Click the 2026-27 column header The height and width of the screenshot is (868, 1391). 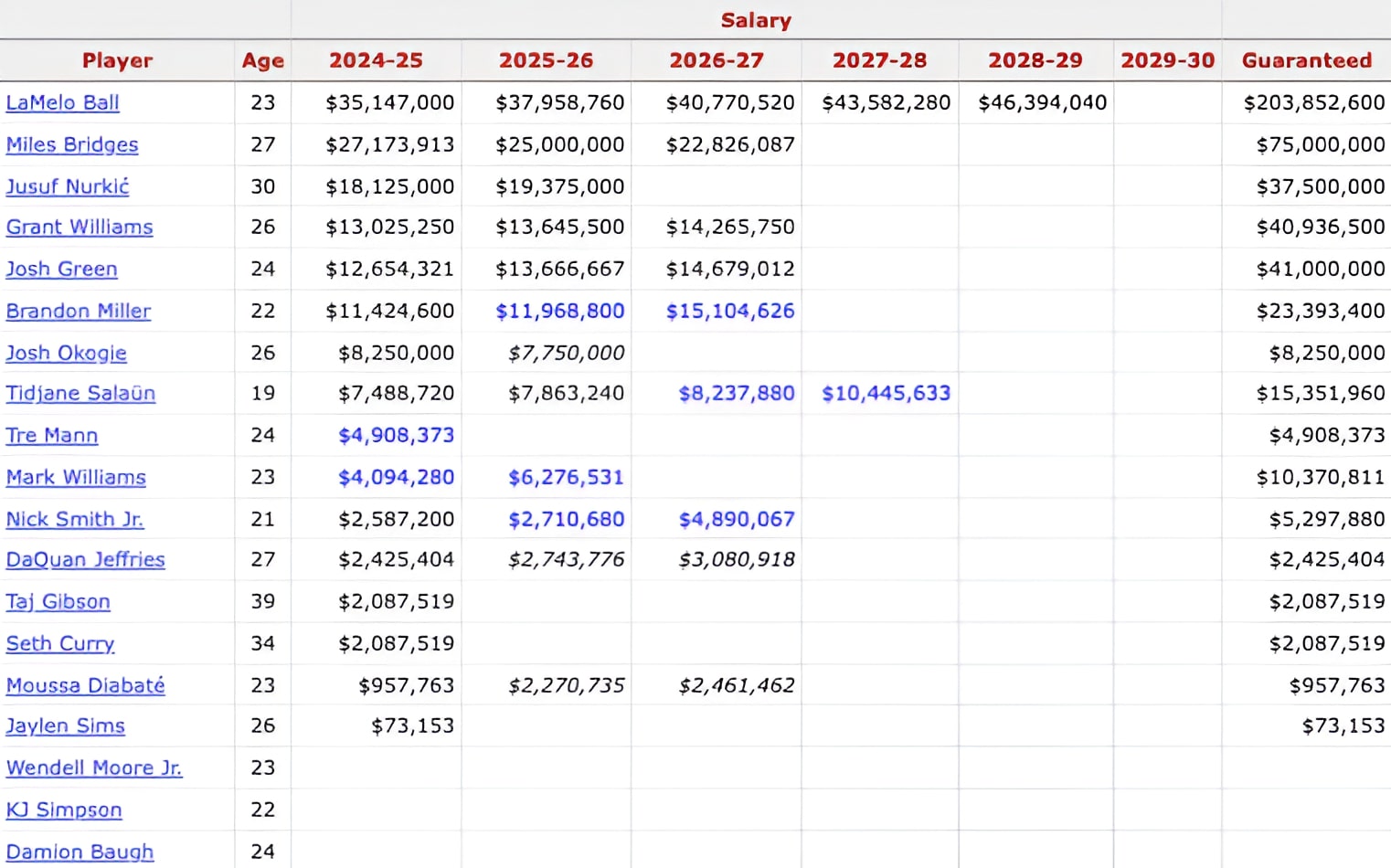716,60
